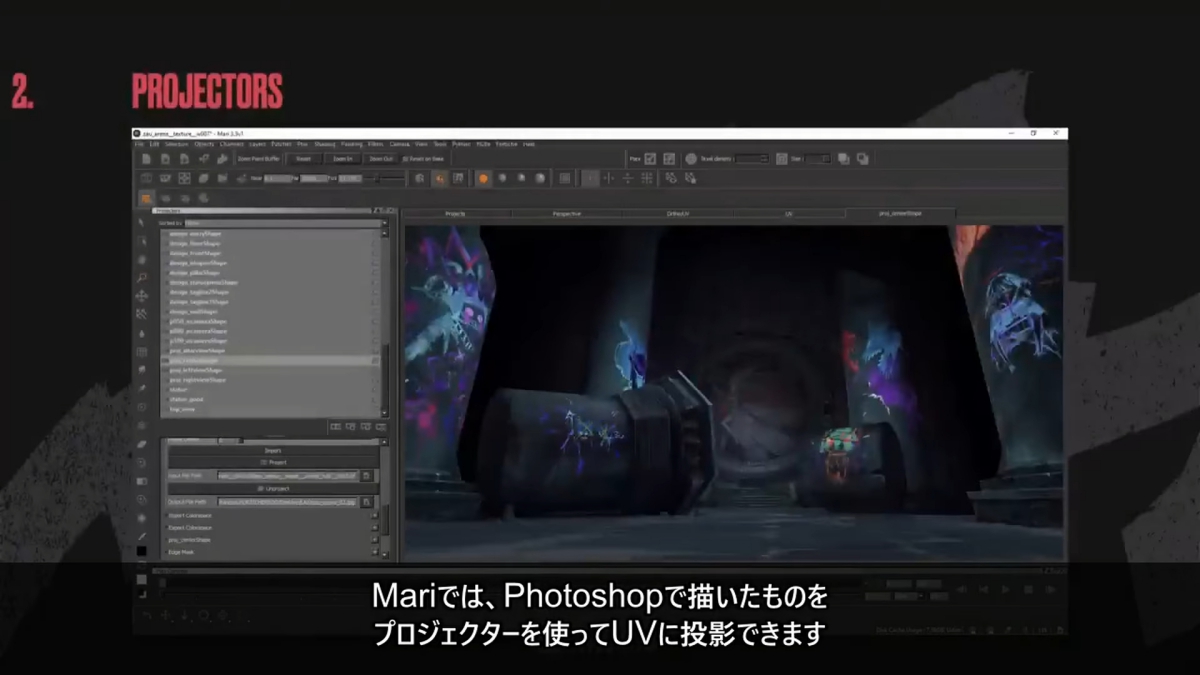Click the black foreground color swatch
Viewport: 1200px width, 675px height.
tap(141, 551)
